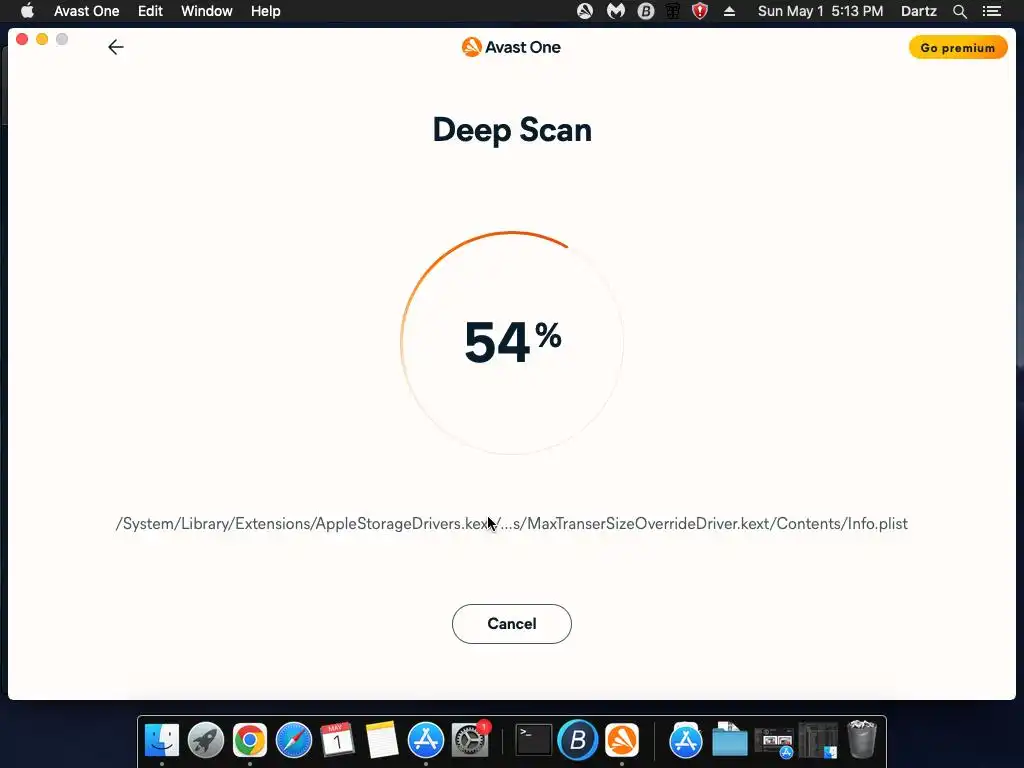Click the red shield alert menu bar icon

click(699, 11)
